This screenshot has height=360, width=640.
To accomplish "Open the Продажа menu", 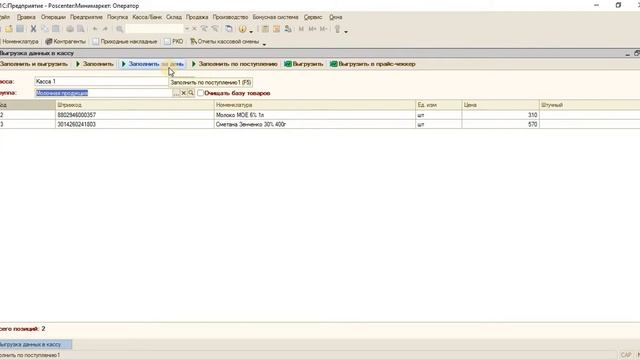I will pos(197,17).
